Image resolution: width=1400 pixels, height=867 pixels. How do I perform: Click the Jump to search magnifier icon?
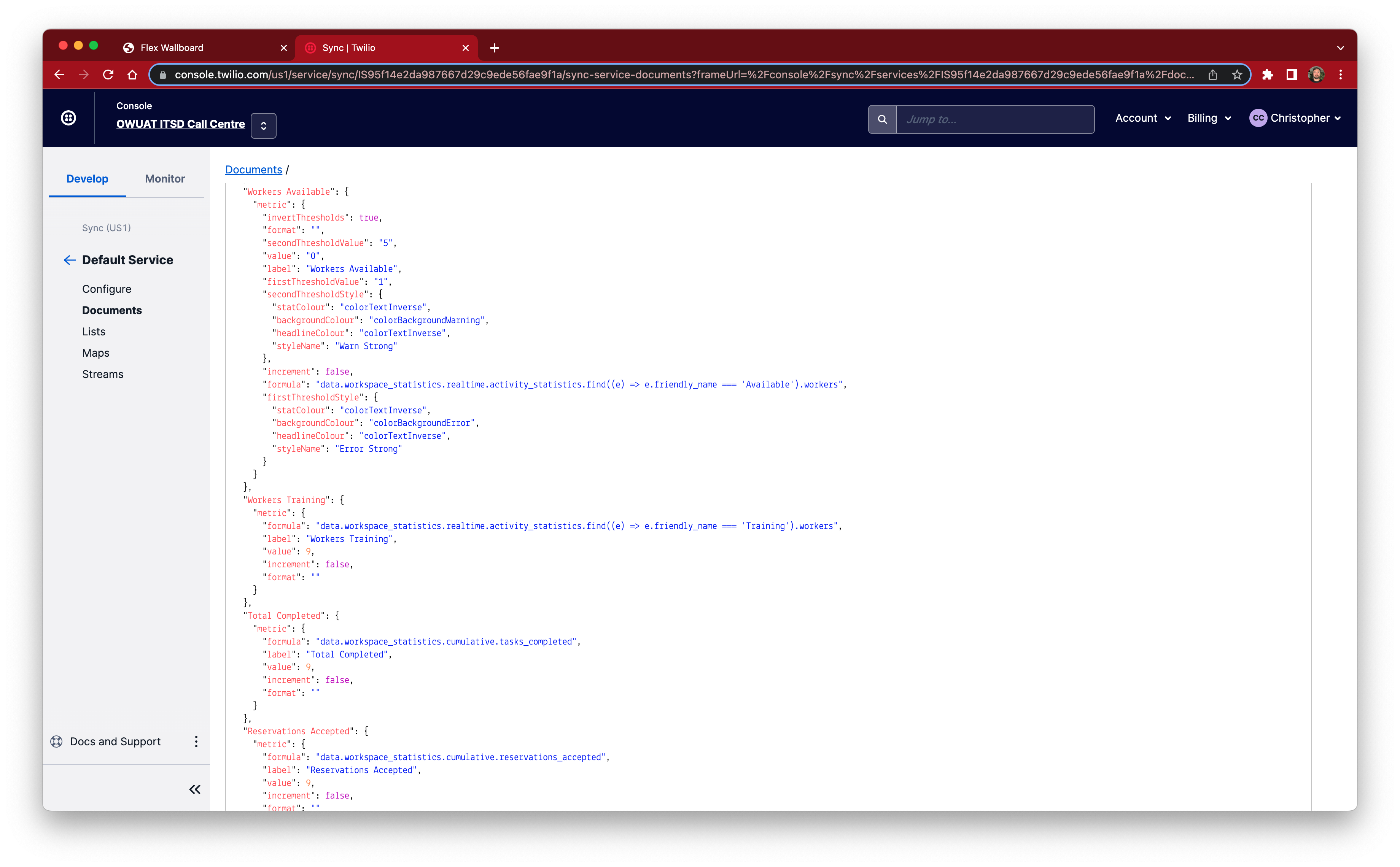(x=882, y=119)
